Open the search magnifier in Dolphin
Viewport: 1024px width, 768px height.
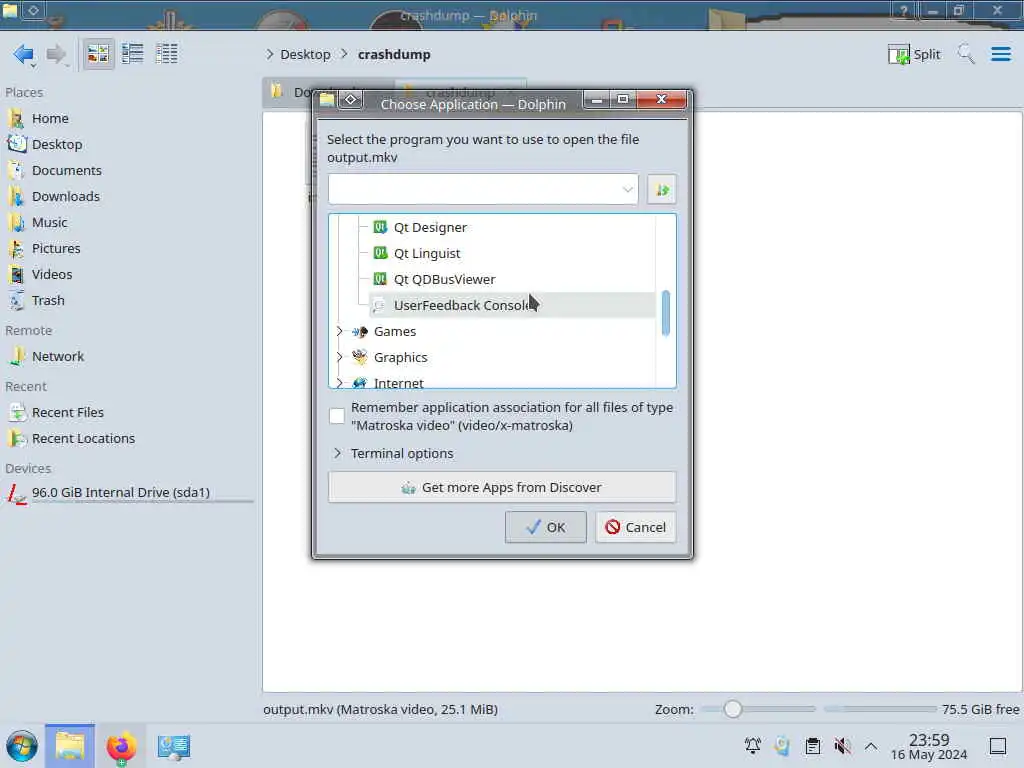pyautogui.click(x=966, y=54)
